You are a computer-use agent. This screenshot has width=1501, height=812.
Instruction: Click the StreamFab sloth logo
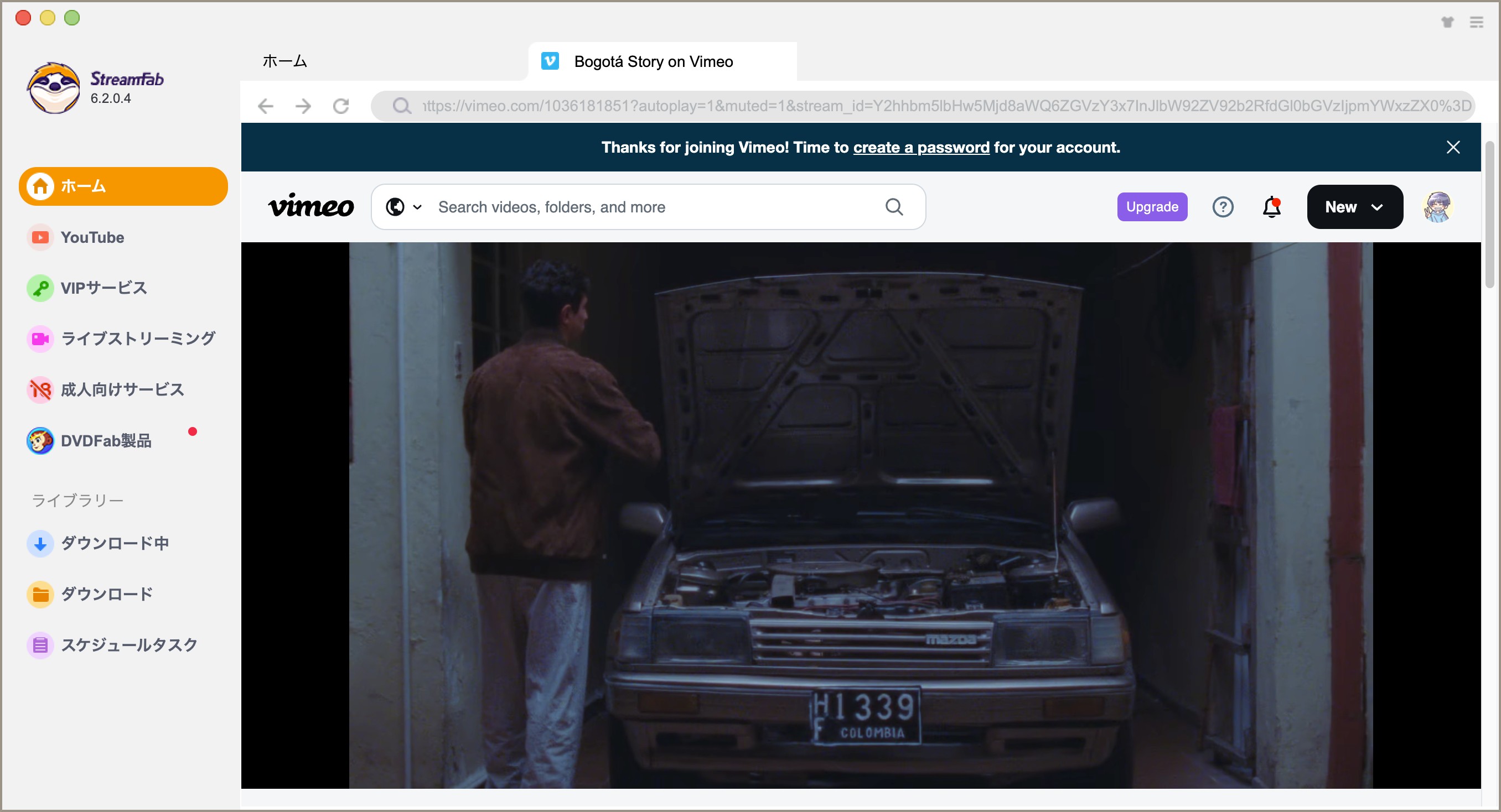click(54, 88)
